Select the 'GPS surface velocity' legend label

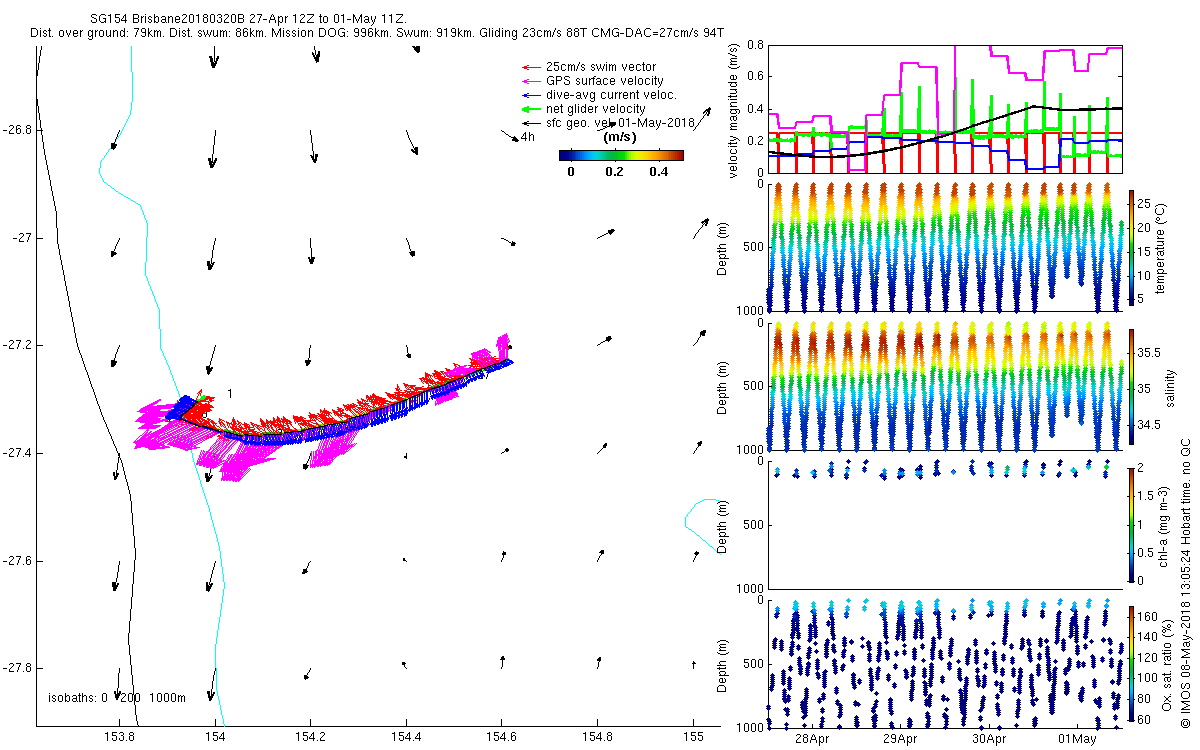click(605, 81)
